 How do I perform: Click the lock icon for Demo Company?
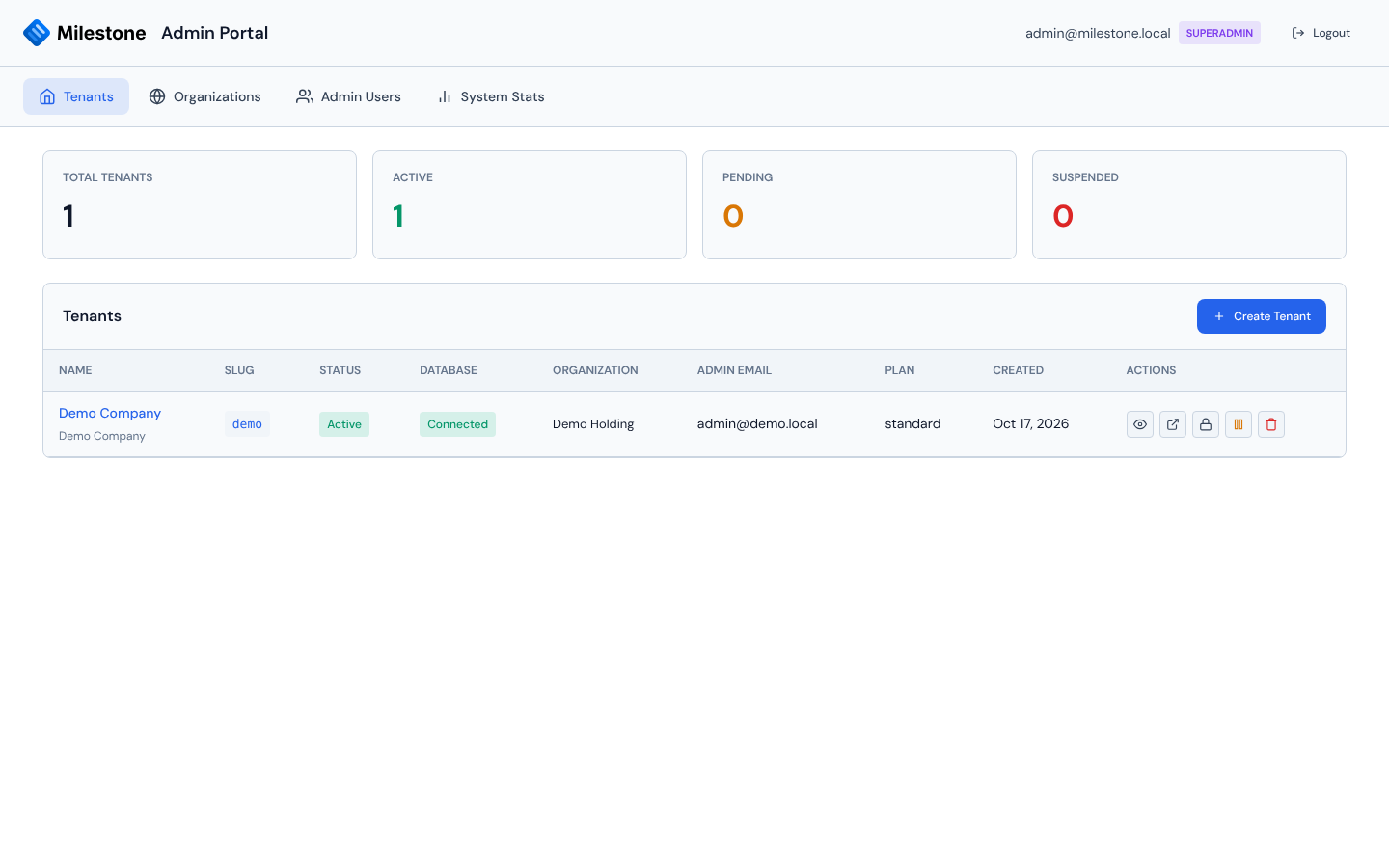(1206, 424)
